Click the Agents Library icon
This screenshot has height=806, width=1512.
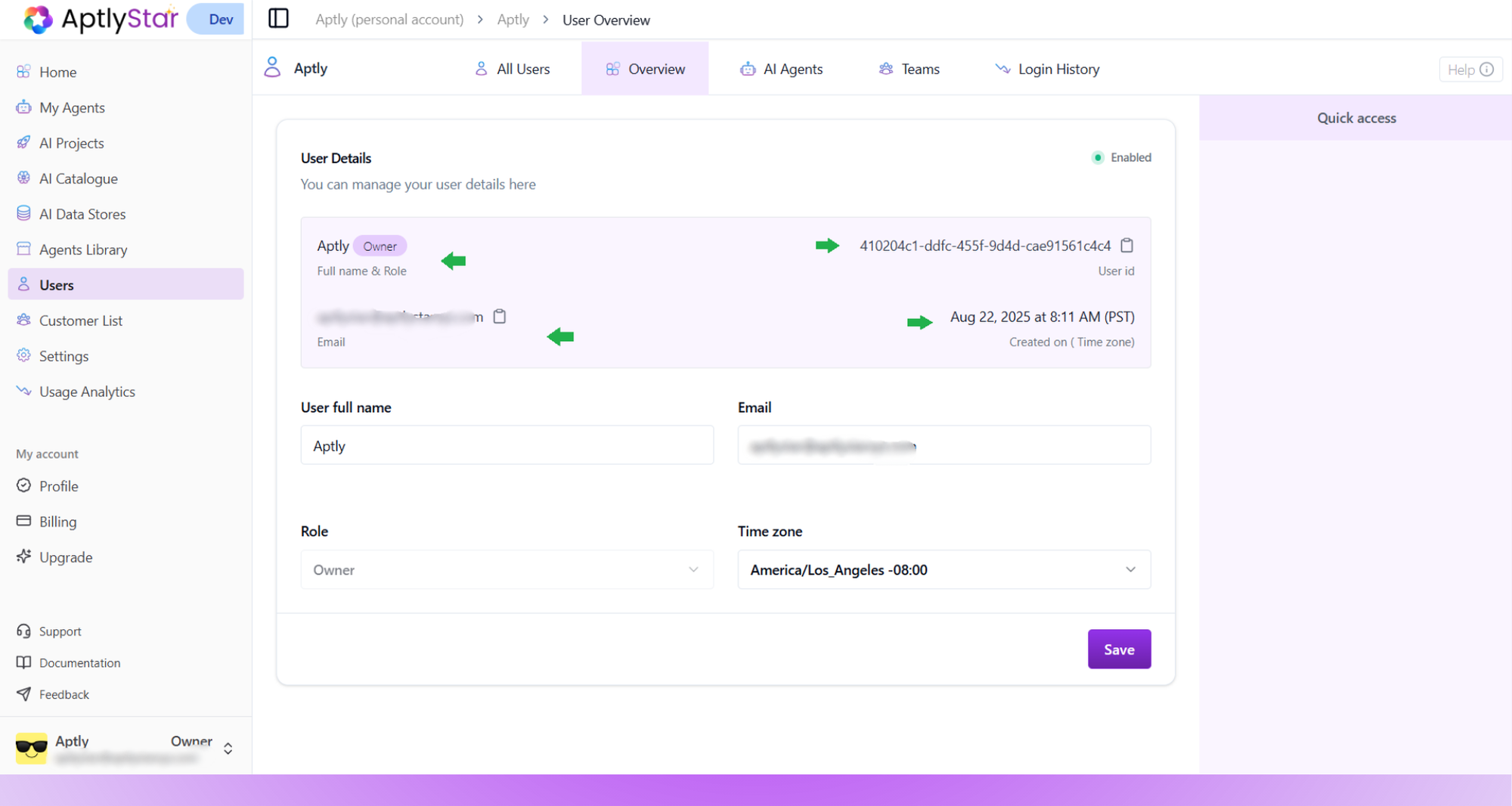tap(23, 250)
